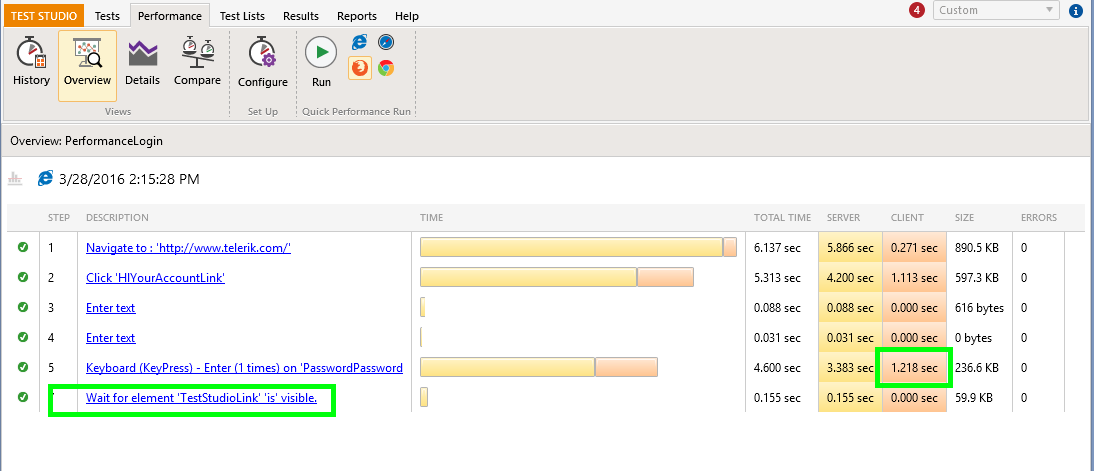Click the red notification badge showing 4
Viewport: 1094px width, 471px height.
point(917,10)
